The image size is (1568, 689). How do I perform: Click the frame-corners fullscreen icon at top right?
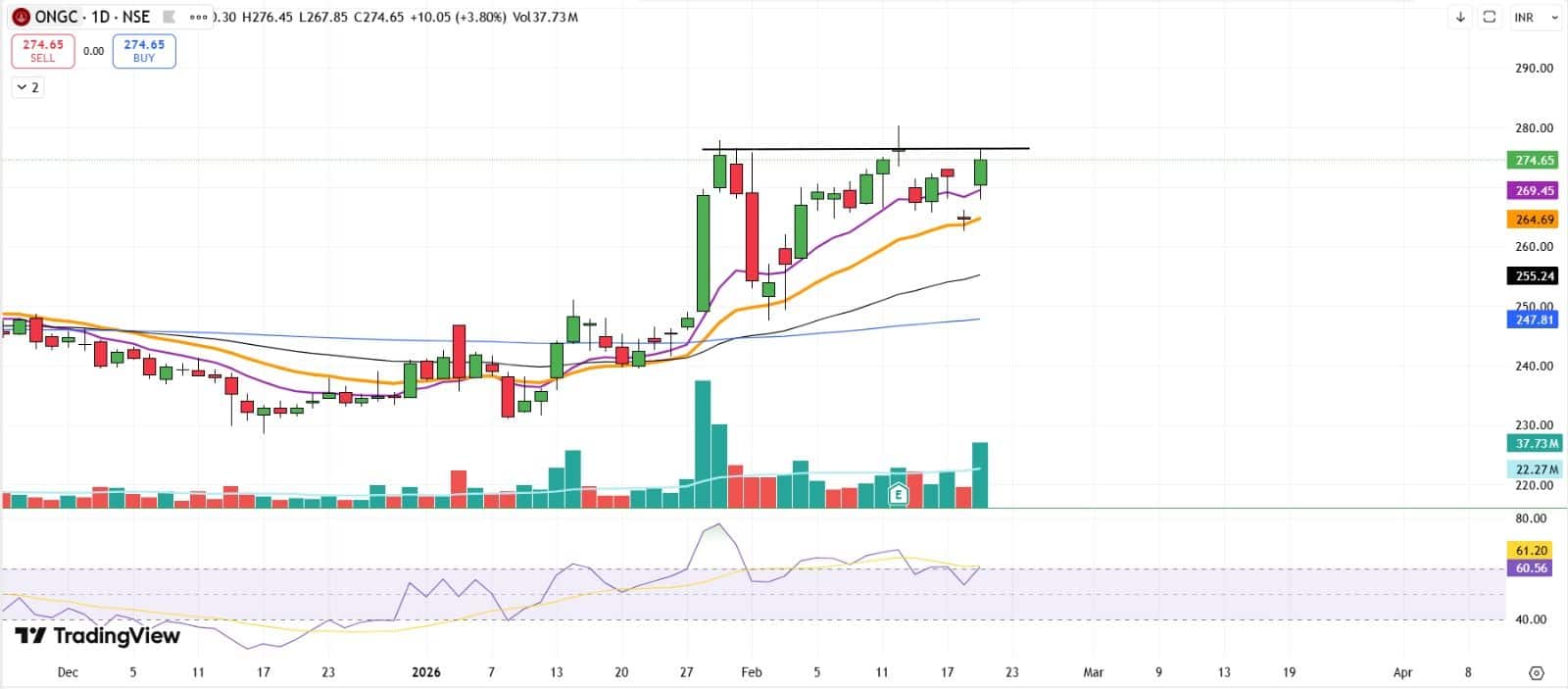click(x=1489, y=17)
